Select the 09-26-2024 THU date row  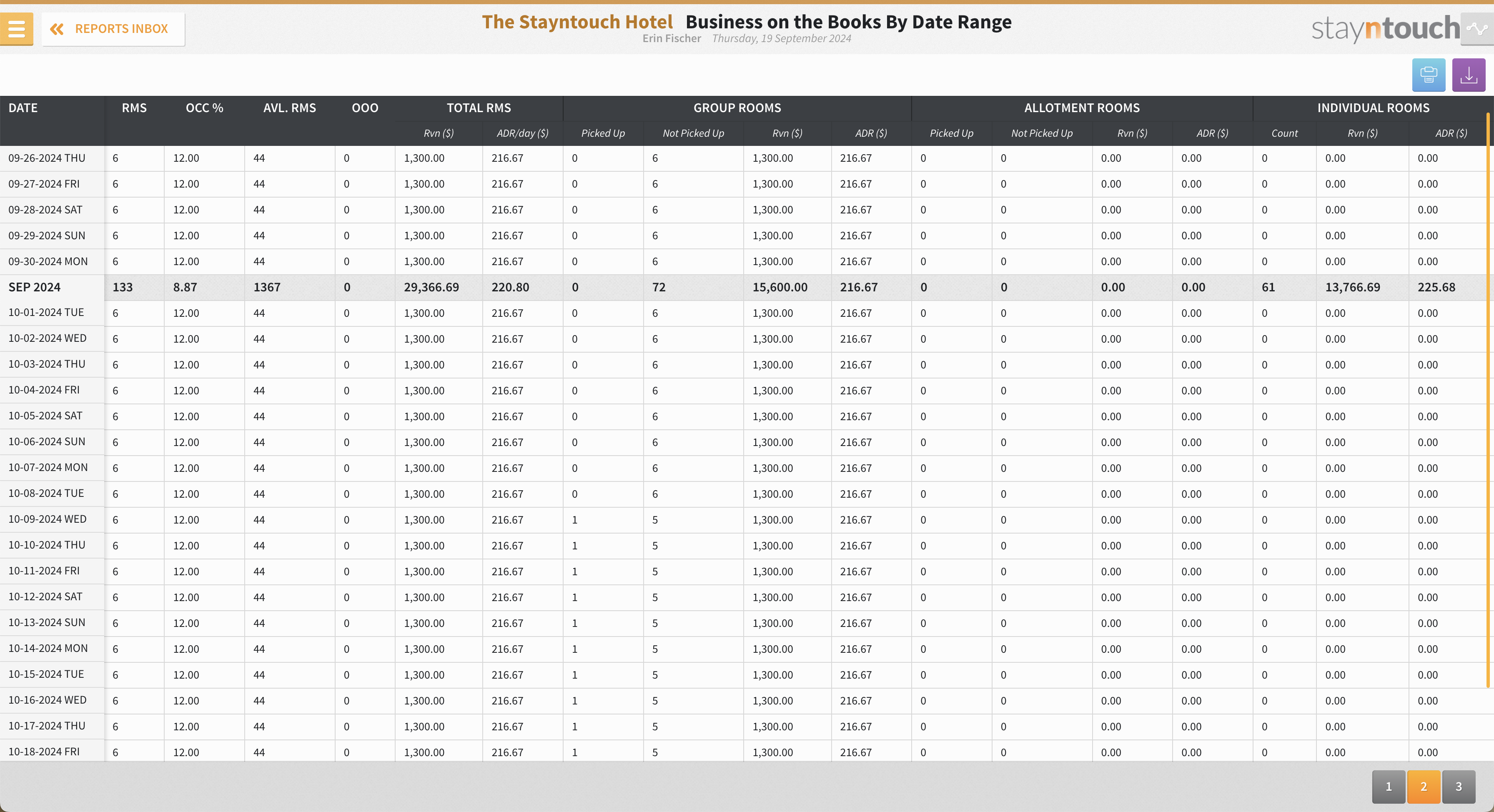click(46, 158)
